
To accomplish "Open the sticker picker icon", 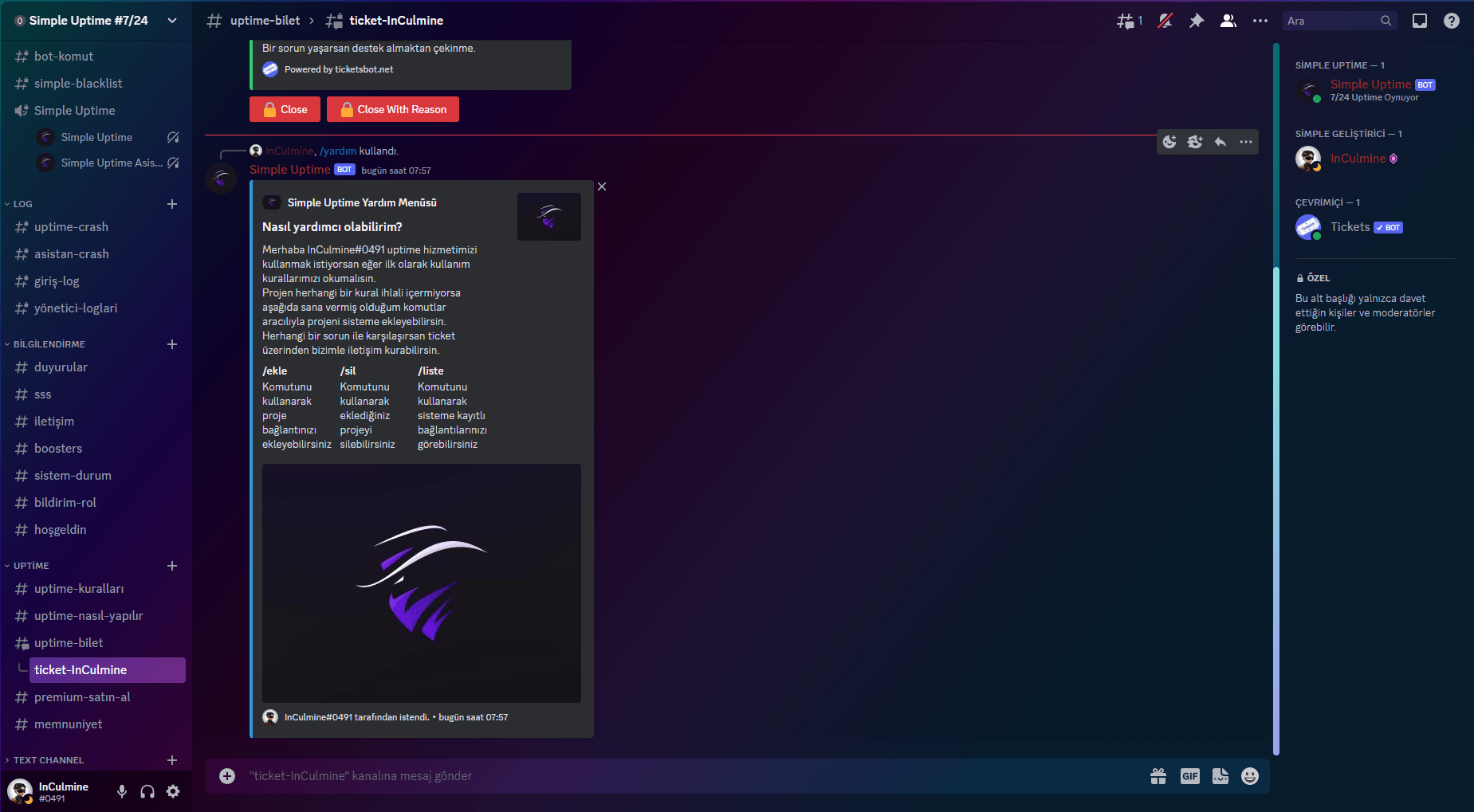I will (1220, 776).
